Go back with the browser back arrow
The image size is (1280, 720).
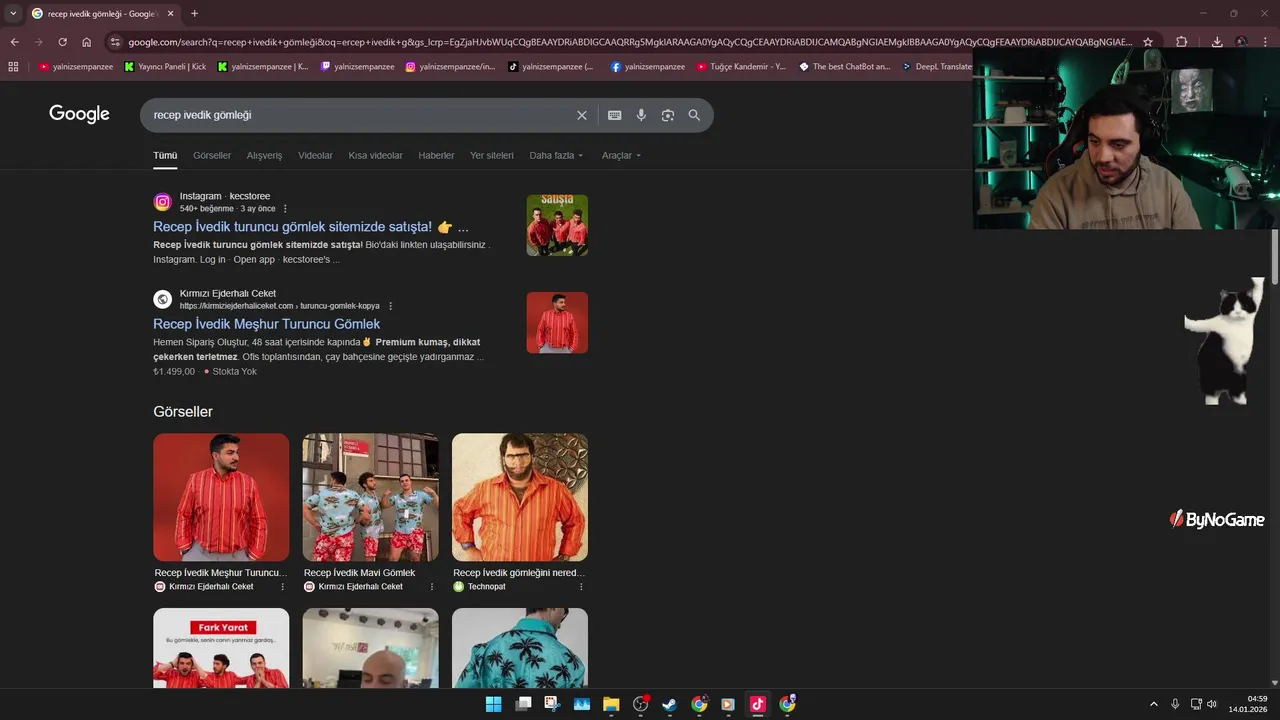coord(14,42)
